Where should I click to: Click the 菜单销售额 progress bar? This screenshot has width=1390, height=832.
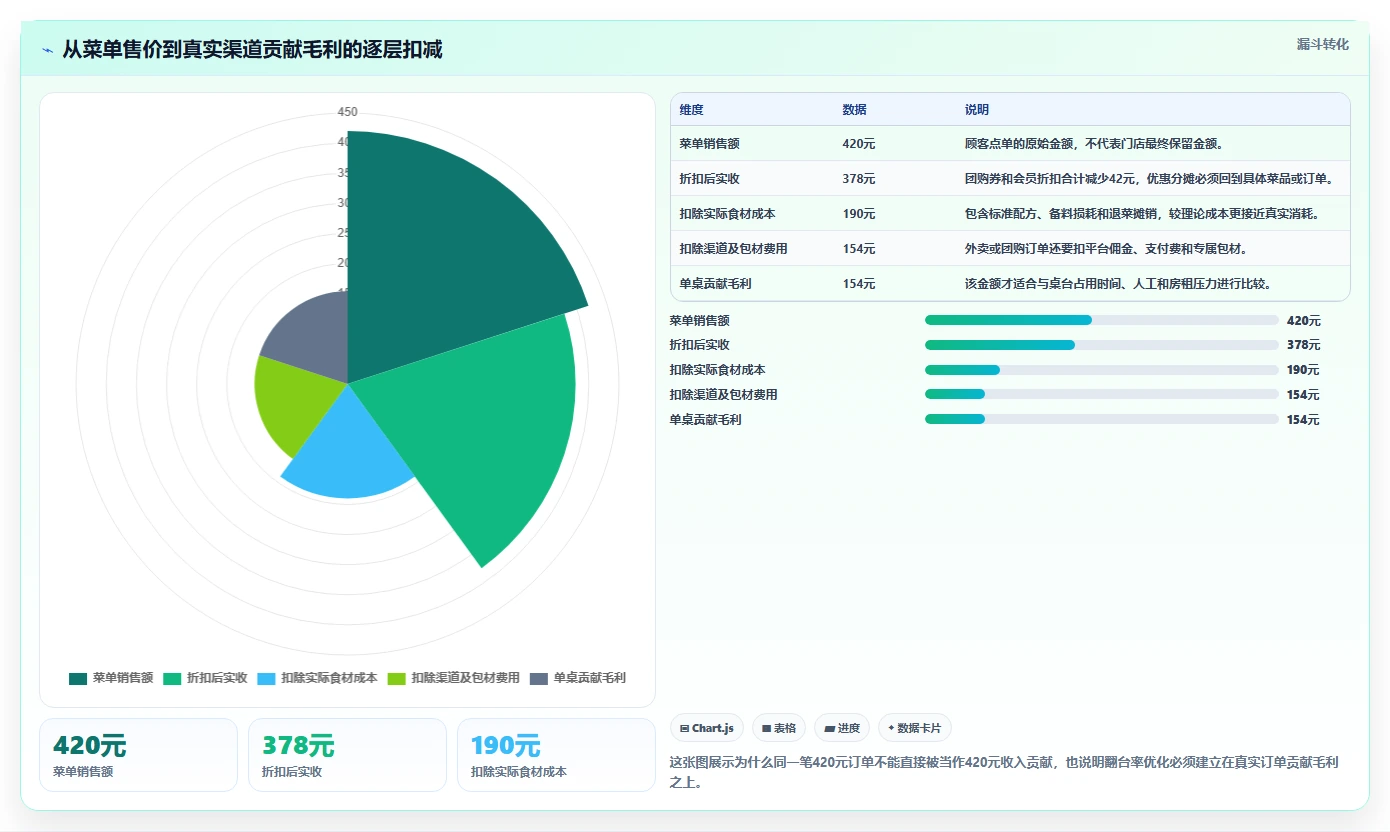click(1101, 320)
